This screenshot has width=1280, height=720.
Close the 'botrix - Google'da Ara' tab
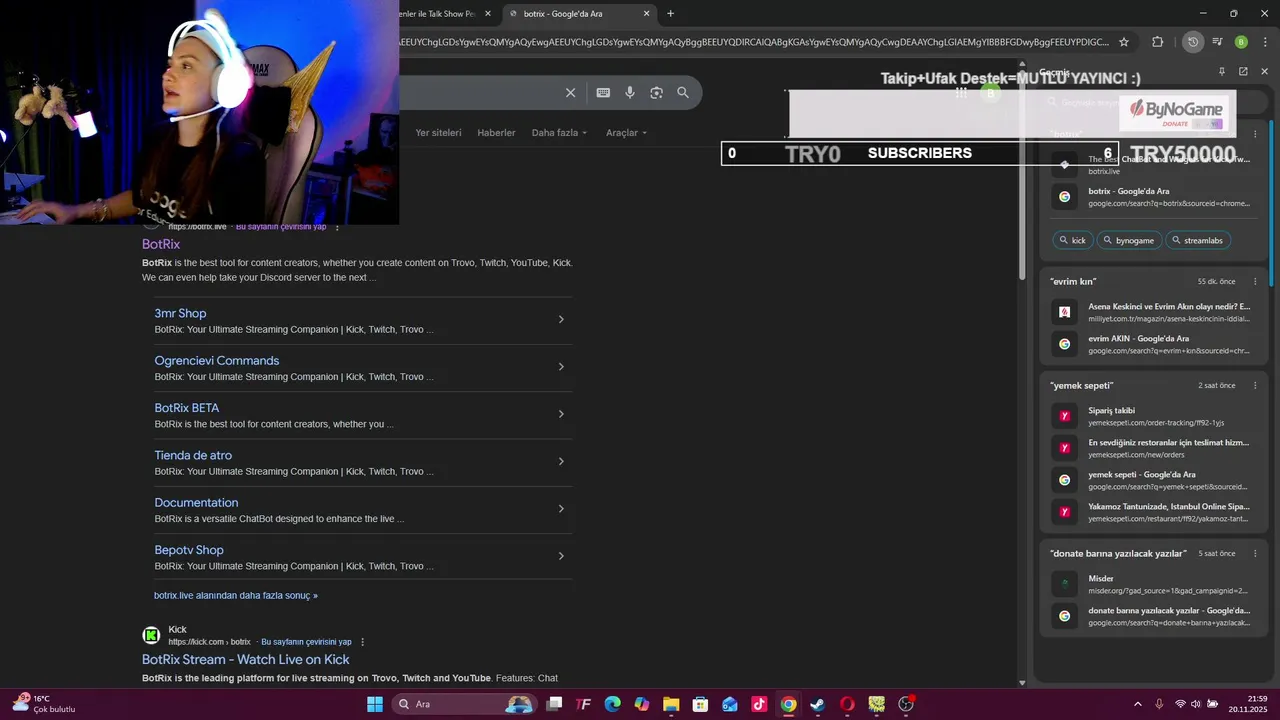pyautogui.click(x=646, y=14)
